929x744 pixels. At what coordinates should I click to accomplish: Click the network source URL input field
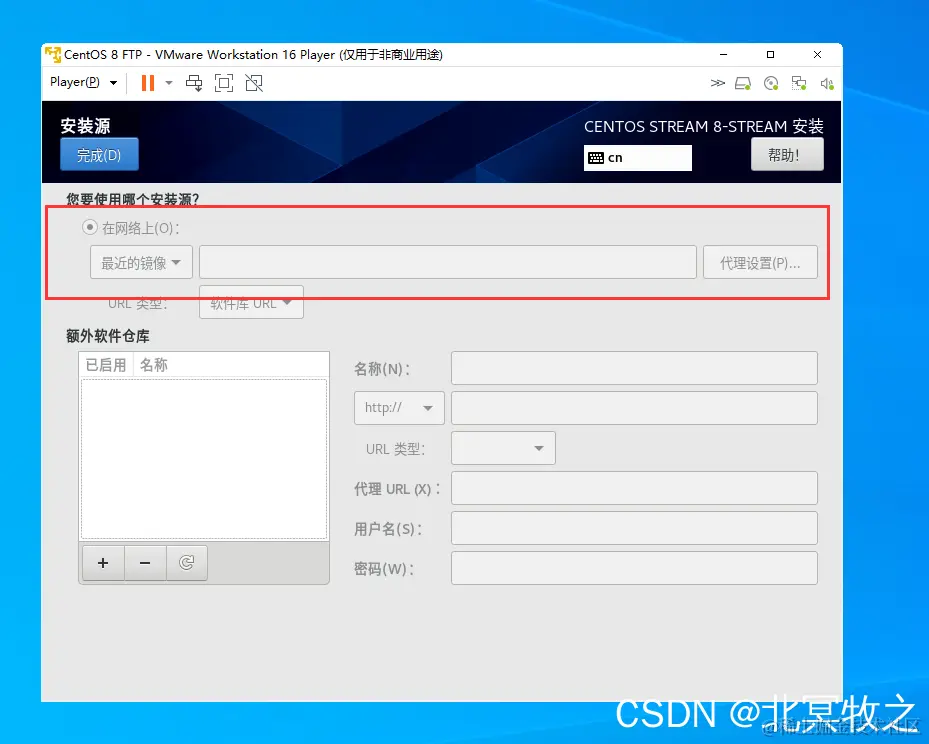447,262
